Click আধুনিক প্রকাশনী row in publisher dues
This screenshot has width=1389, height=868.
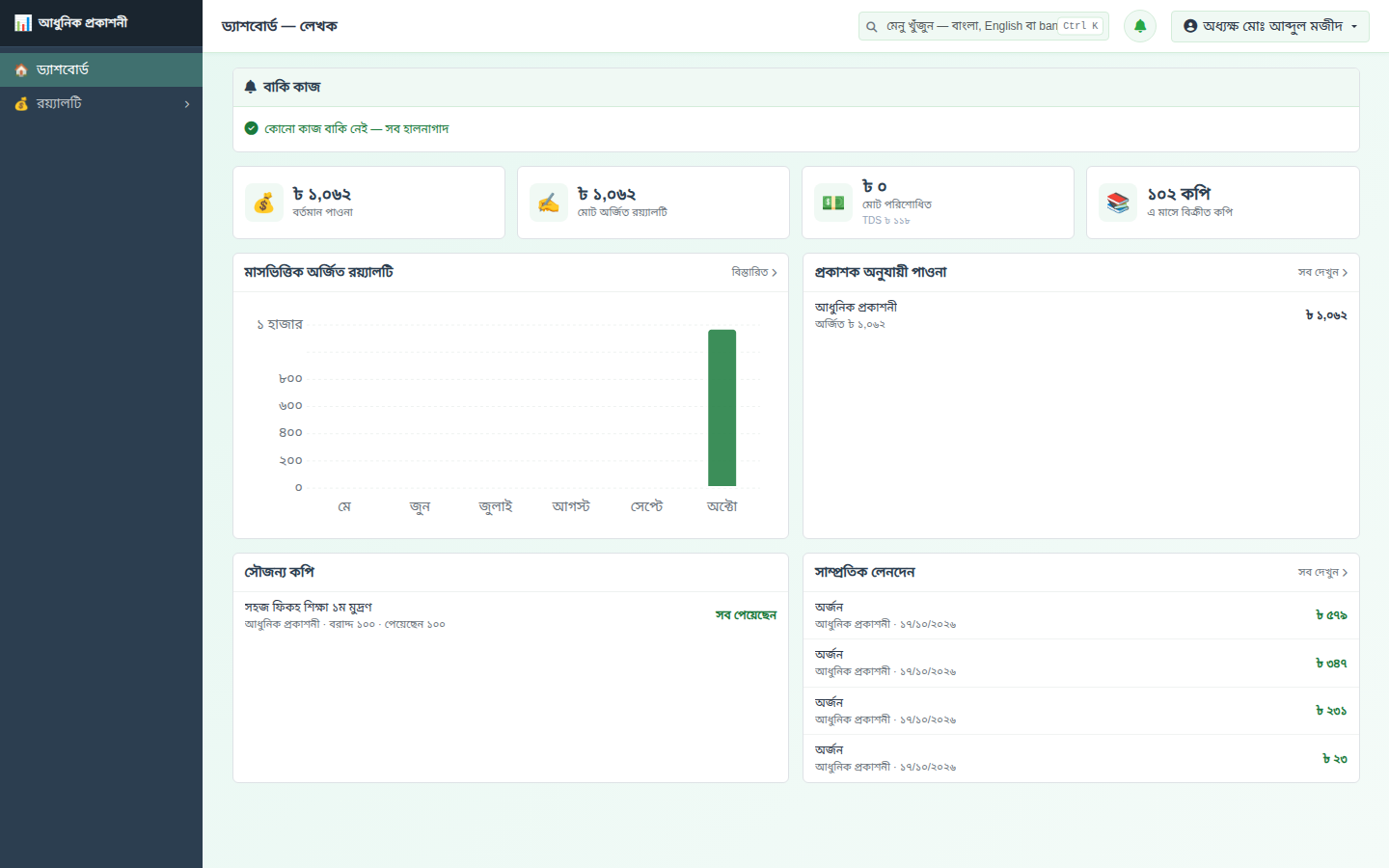pos(1081,315)
